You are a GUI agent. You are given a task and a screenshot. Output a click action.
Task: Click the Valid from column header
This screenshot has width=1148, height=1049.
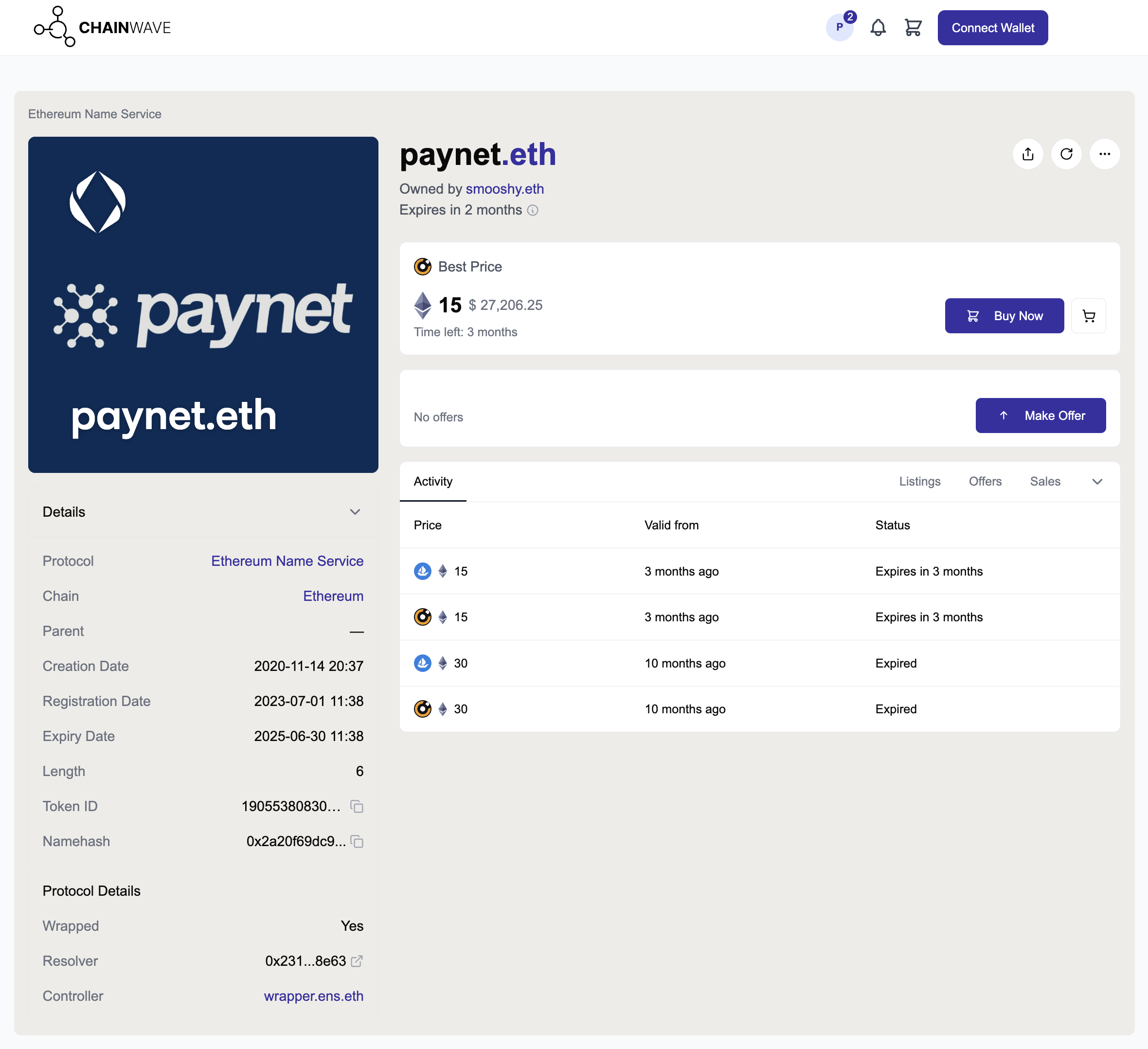tap(671, 525)
